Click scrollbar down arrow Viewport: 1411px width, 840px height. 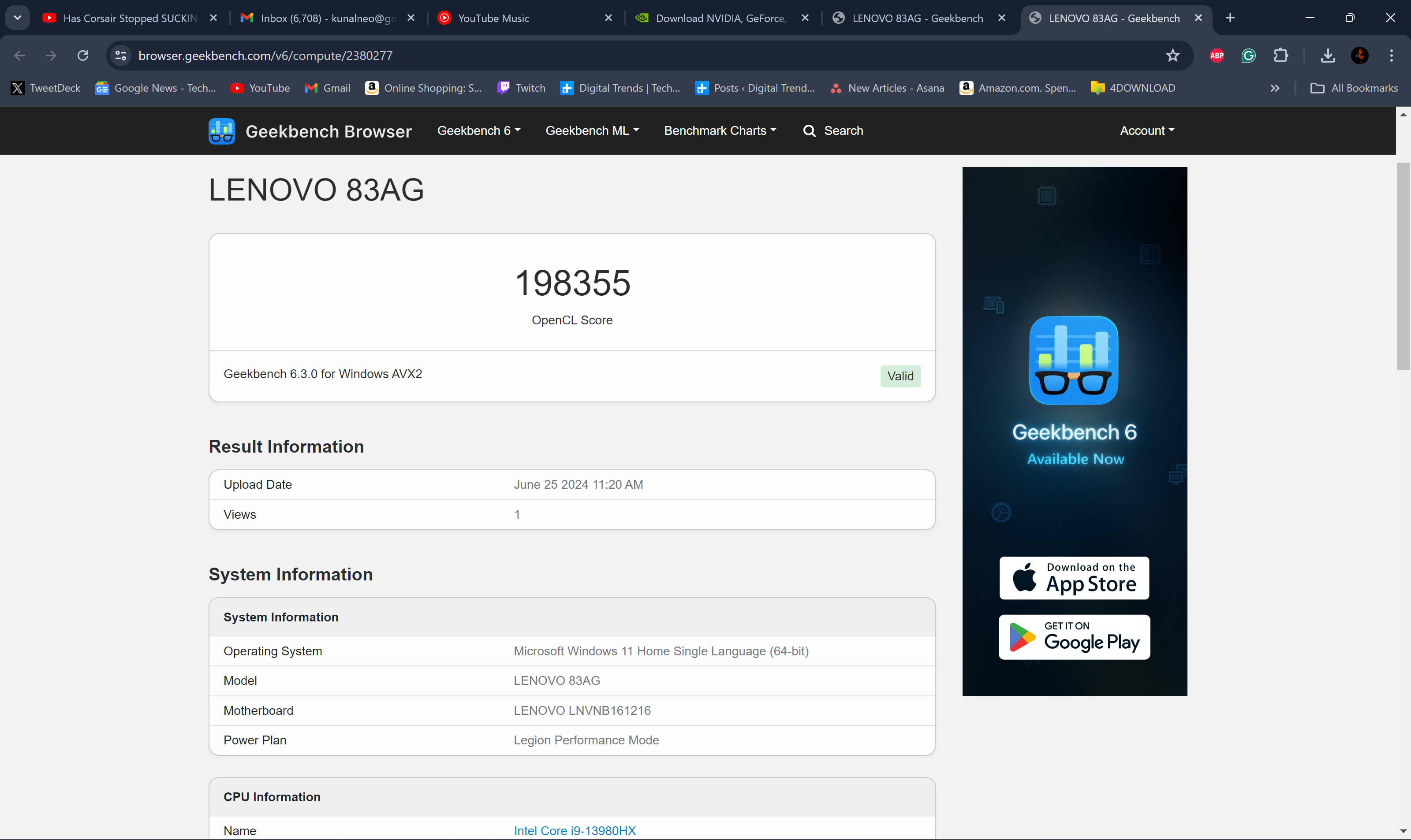pos(1403,832)
